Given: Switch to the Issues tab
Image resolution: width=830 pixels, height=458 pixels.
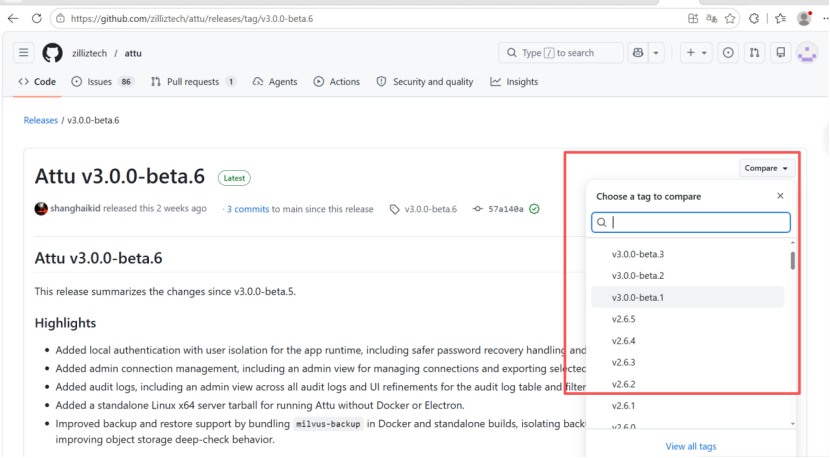Looking at the screenshot, I should click(x=103, y=82).
